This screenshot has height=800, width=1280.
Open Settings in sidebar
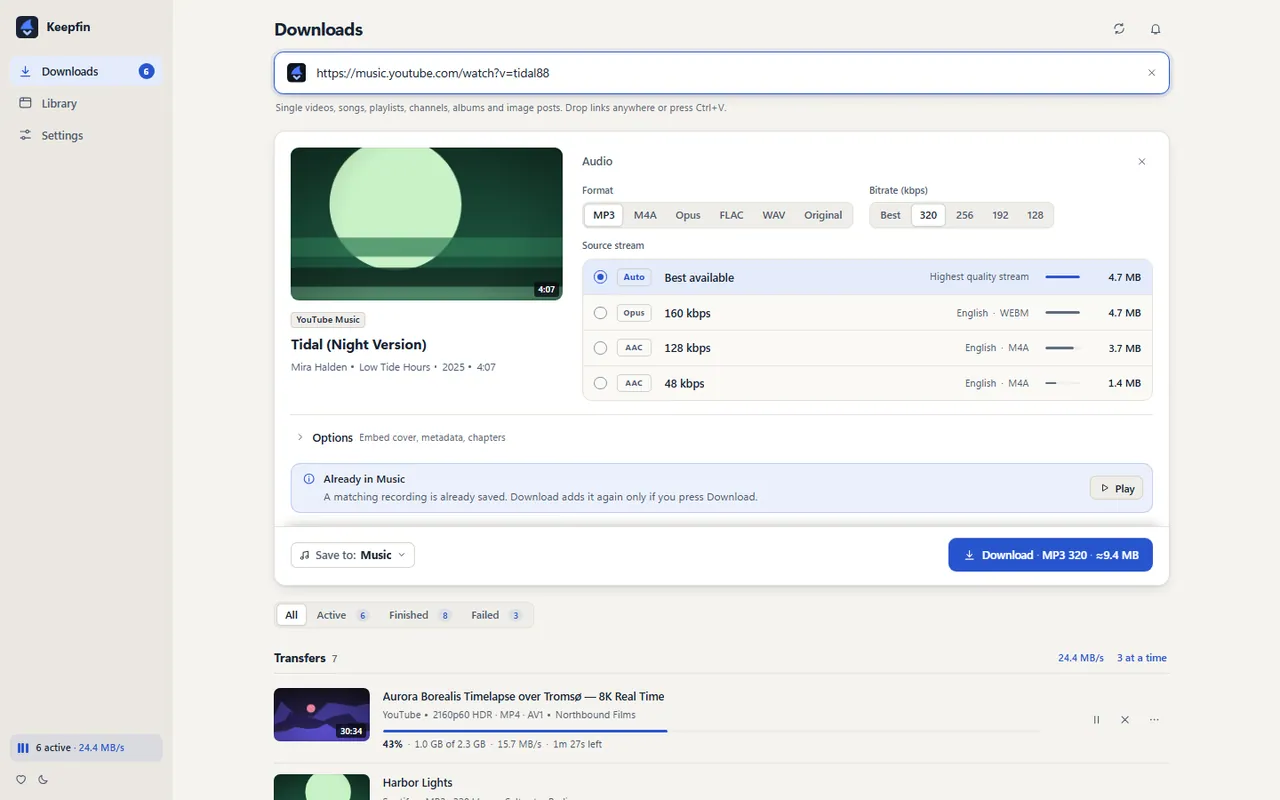pyautogui.click(x=86, y=135)
